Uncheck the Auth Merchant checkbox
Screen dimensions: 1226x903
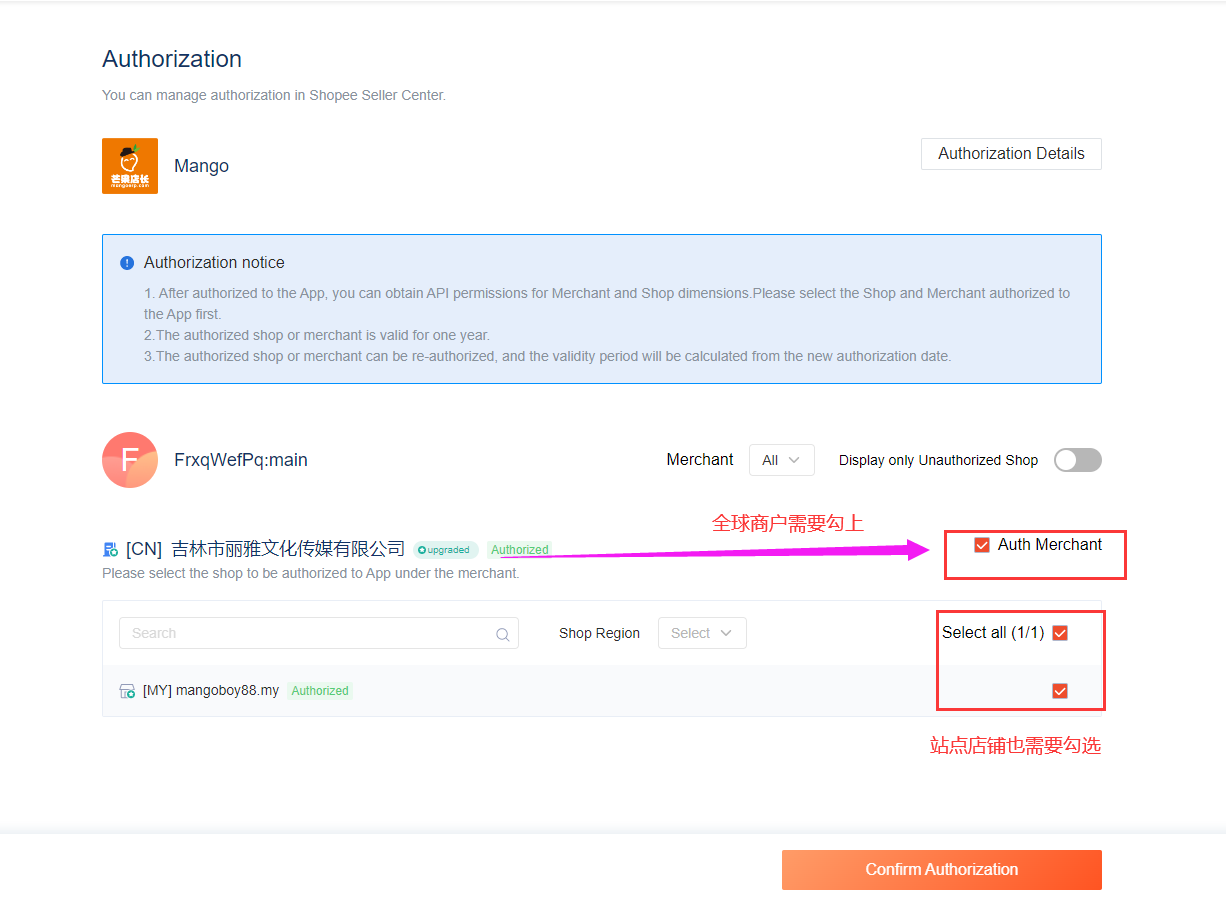coord(982,545)
